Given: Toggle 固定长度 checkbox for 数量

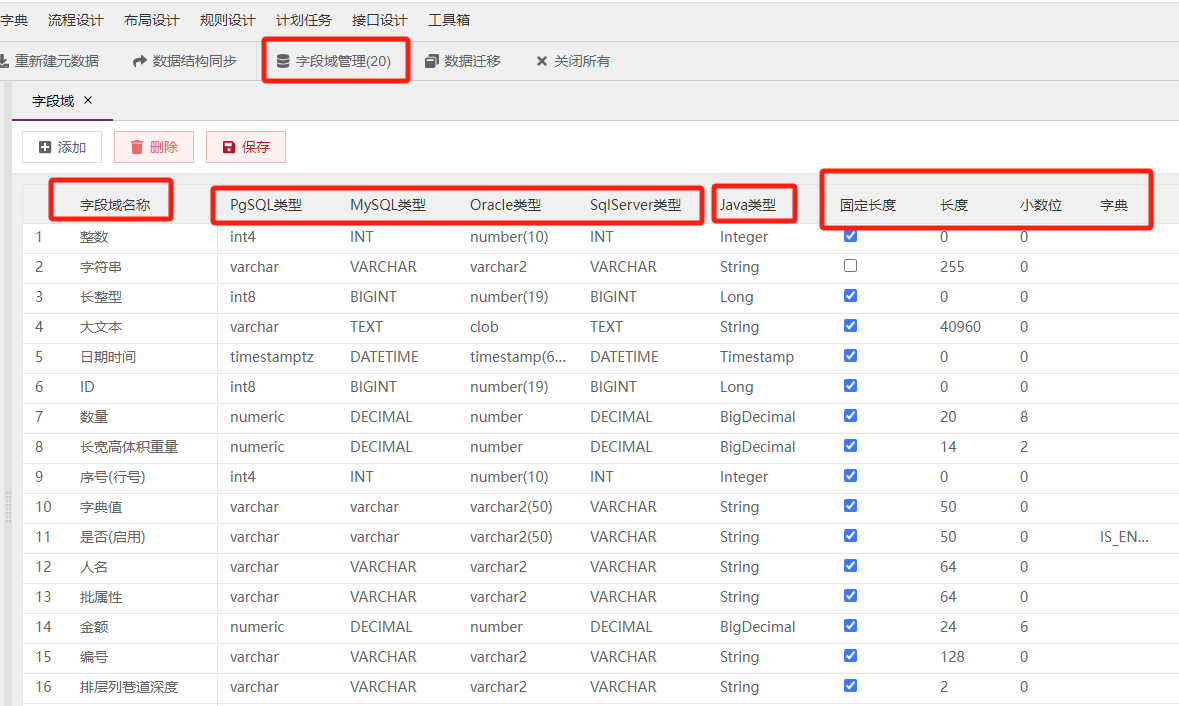Looking at the screenshot, I should 850,416.
